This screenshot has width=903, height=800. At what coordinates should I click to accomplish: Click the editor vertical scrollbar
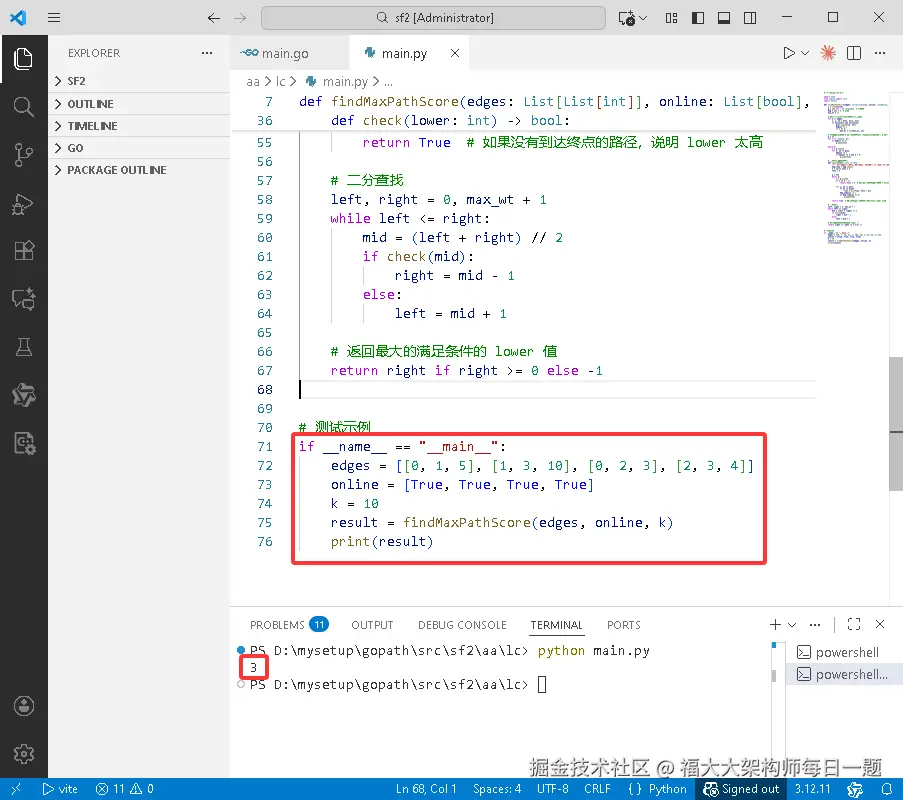click(x=896, y=423)
